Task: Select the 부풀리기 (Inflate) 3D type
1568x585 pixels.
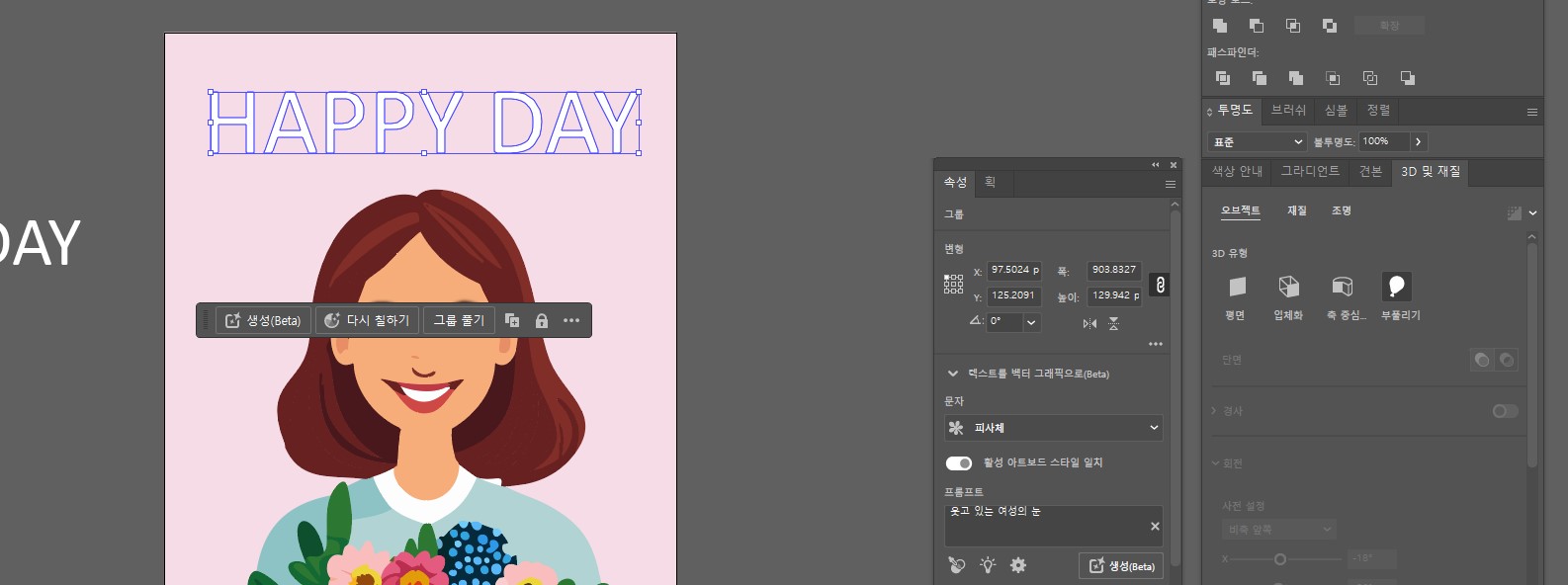Action: [x=1396, y=287]
